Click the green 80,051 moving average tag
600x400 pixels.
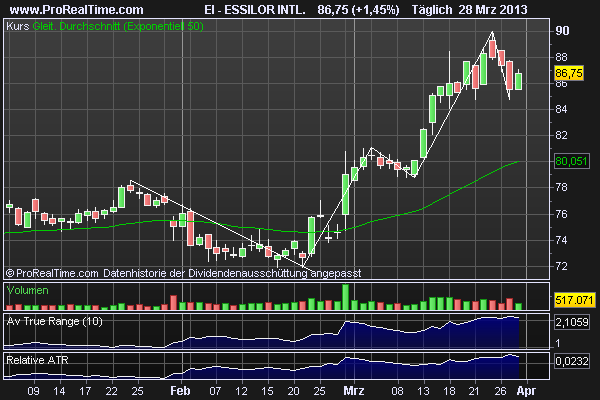point(571,161)
